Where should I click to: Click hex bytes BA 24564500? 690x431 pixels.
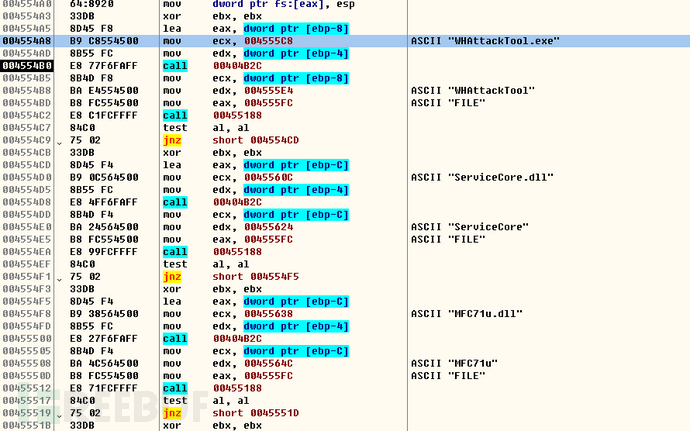104,227
